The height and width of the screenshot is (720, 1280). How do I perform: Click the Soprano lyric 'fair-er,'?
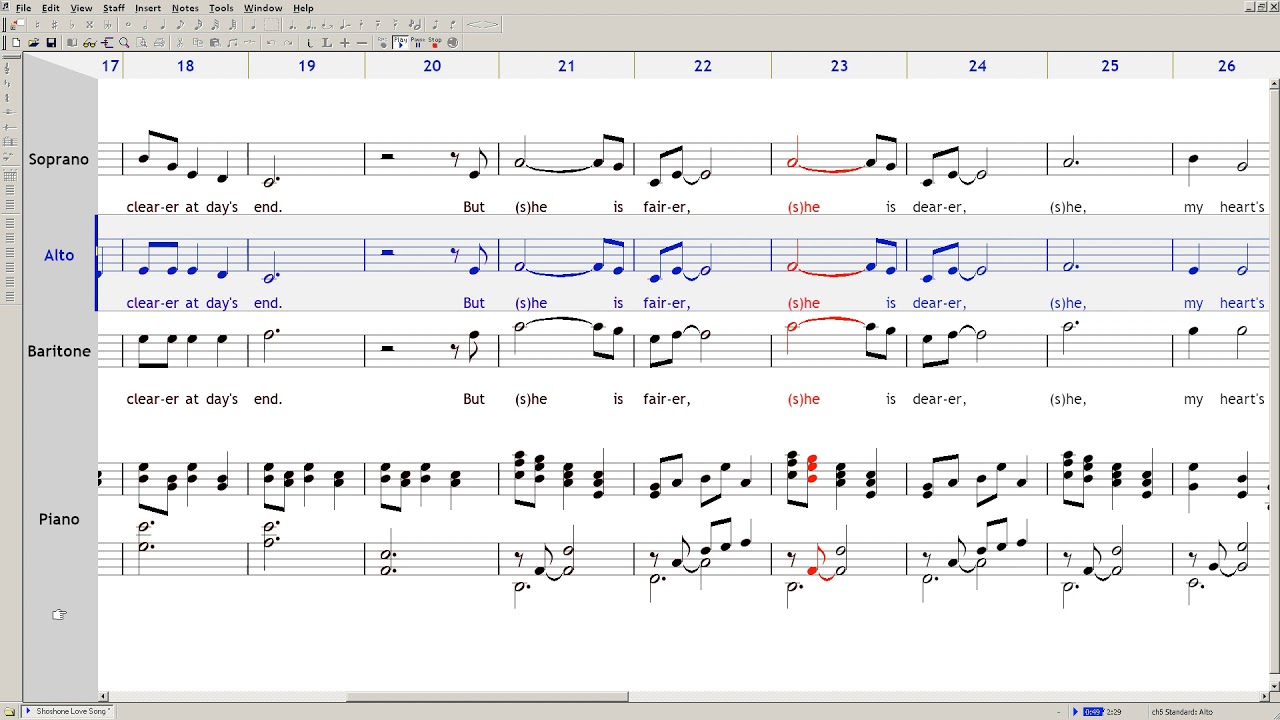[667, 207]
